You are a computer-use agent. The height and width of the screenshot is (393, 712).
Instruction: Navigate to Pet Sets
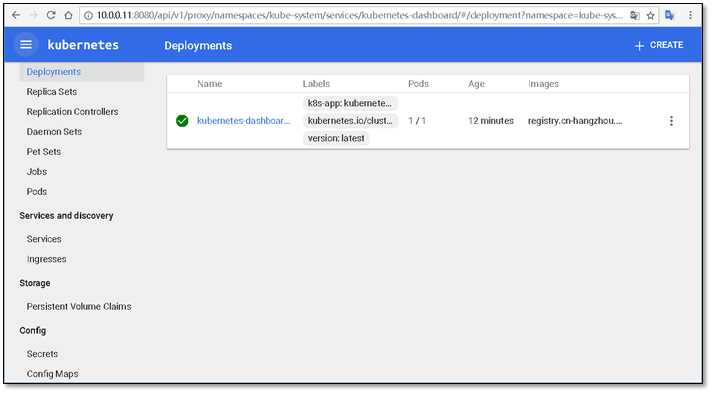(x=44, y=152)
